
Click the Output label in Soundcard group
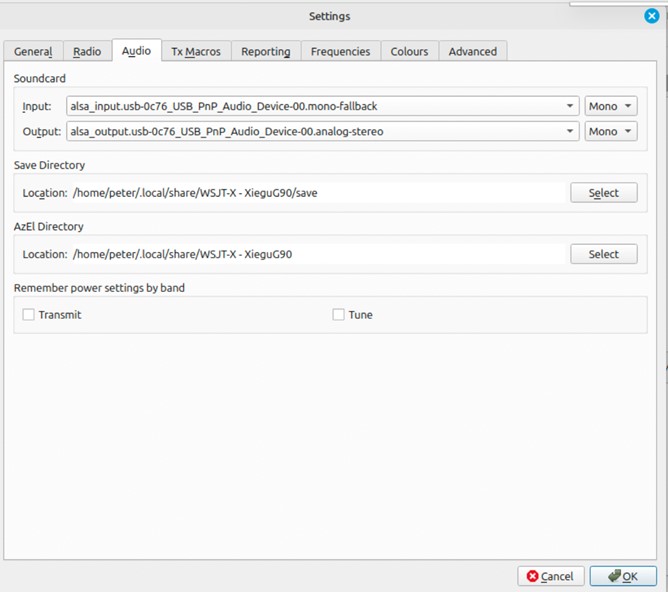42,131
